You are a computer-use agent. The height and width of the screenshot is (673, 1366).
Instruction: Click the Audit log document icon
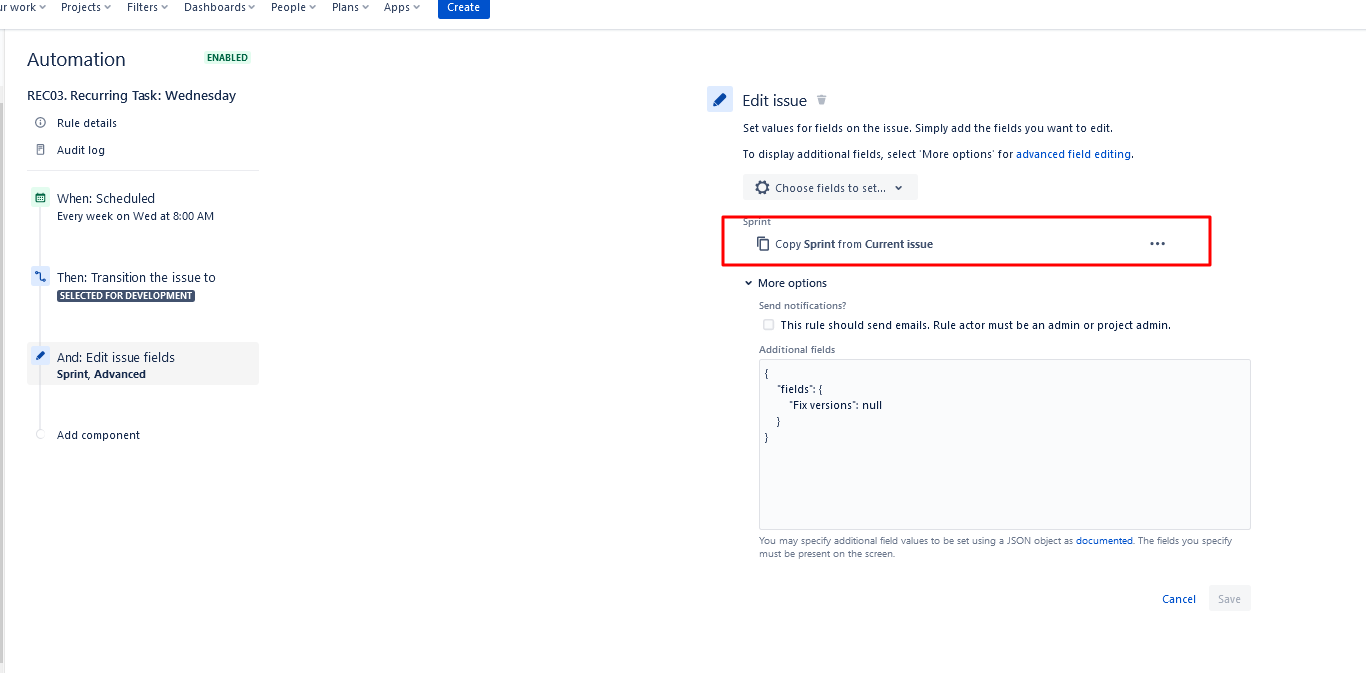click(x=40, y=150)
